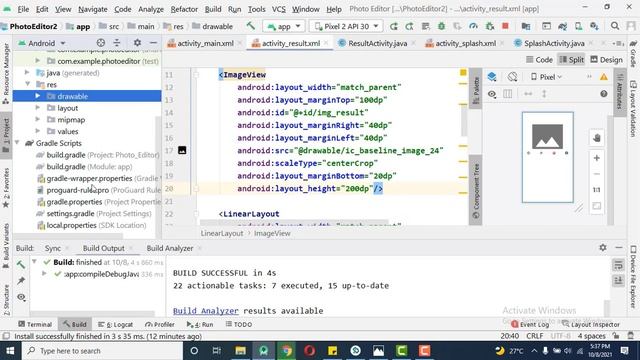
Task: Select the pan hand tool in preview
Action: tap(596, 138)
